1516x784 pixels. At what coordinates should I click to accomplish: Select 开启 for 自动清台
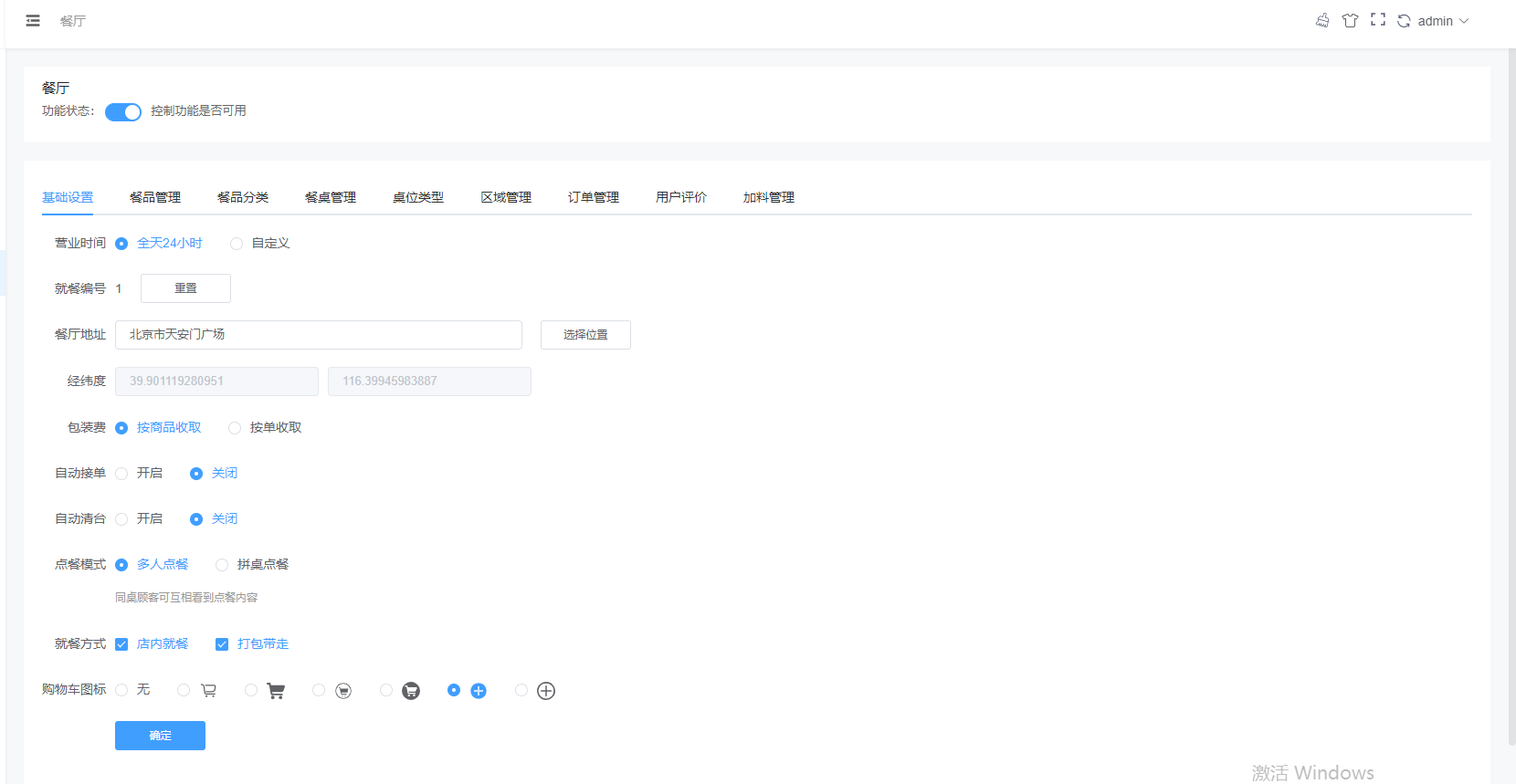(139, 519)
